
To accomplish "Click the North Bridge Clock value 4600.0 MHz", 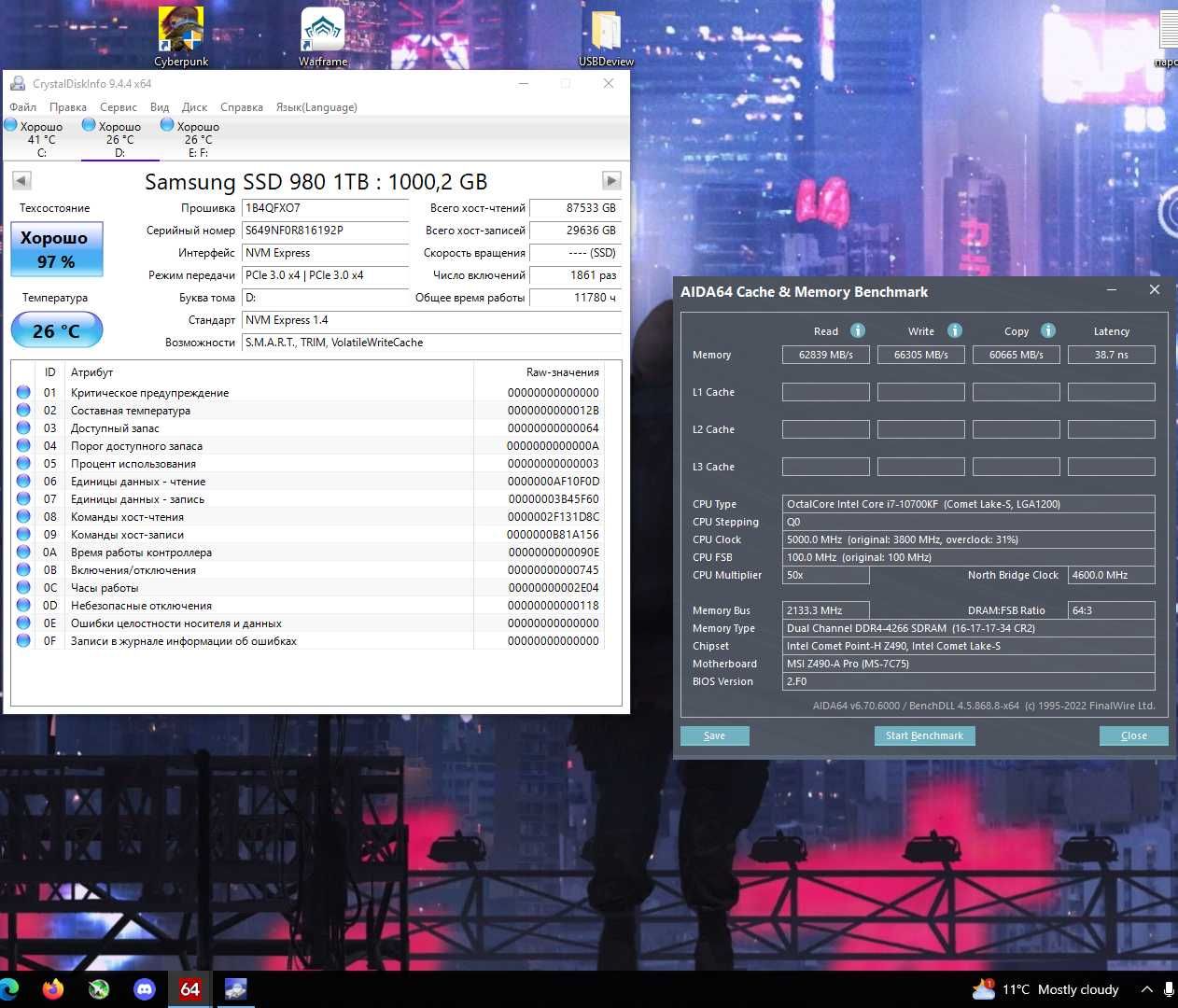I will pyautogui.click(x=1112, y=575).
